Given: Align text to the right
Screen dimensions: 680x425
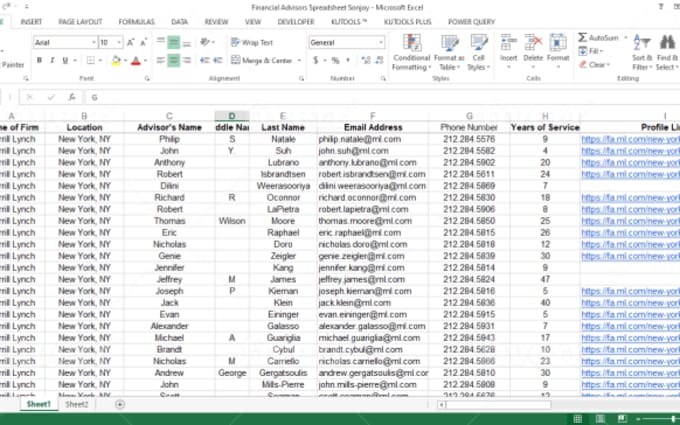Looking at the screenshot, I should click(187, 60).
